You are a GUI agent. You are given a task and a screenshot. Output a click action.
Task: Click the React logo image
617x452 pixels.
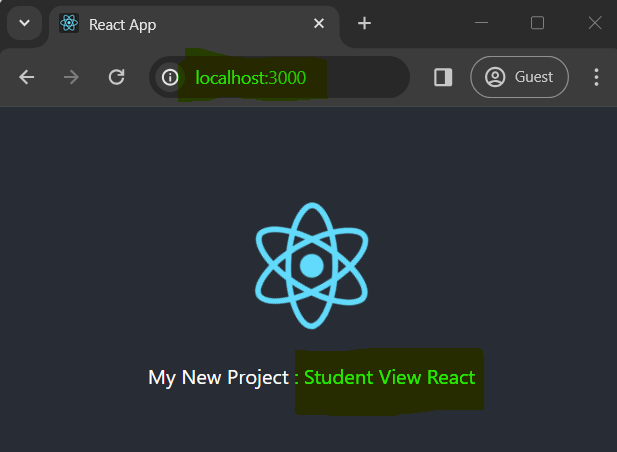point(312,266)
